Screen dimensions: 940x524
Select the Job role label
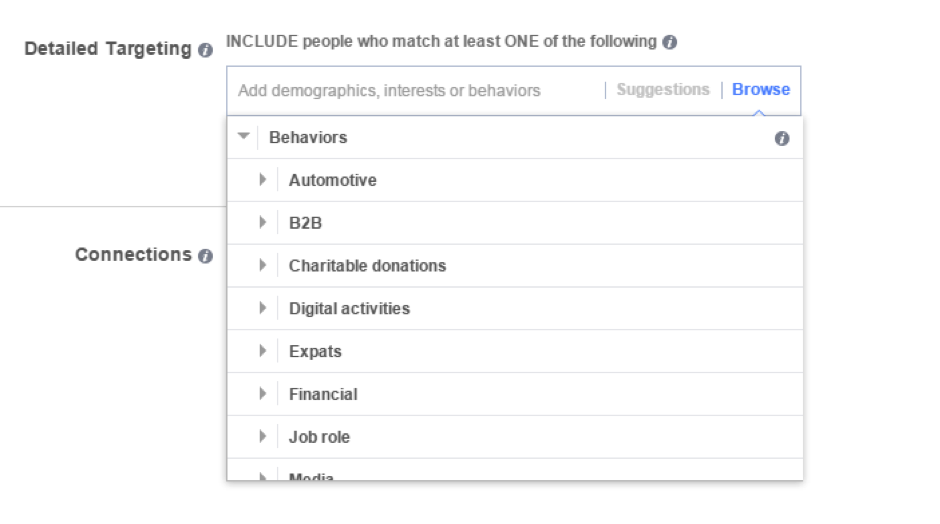click(x=319, y=437)
